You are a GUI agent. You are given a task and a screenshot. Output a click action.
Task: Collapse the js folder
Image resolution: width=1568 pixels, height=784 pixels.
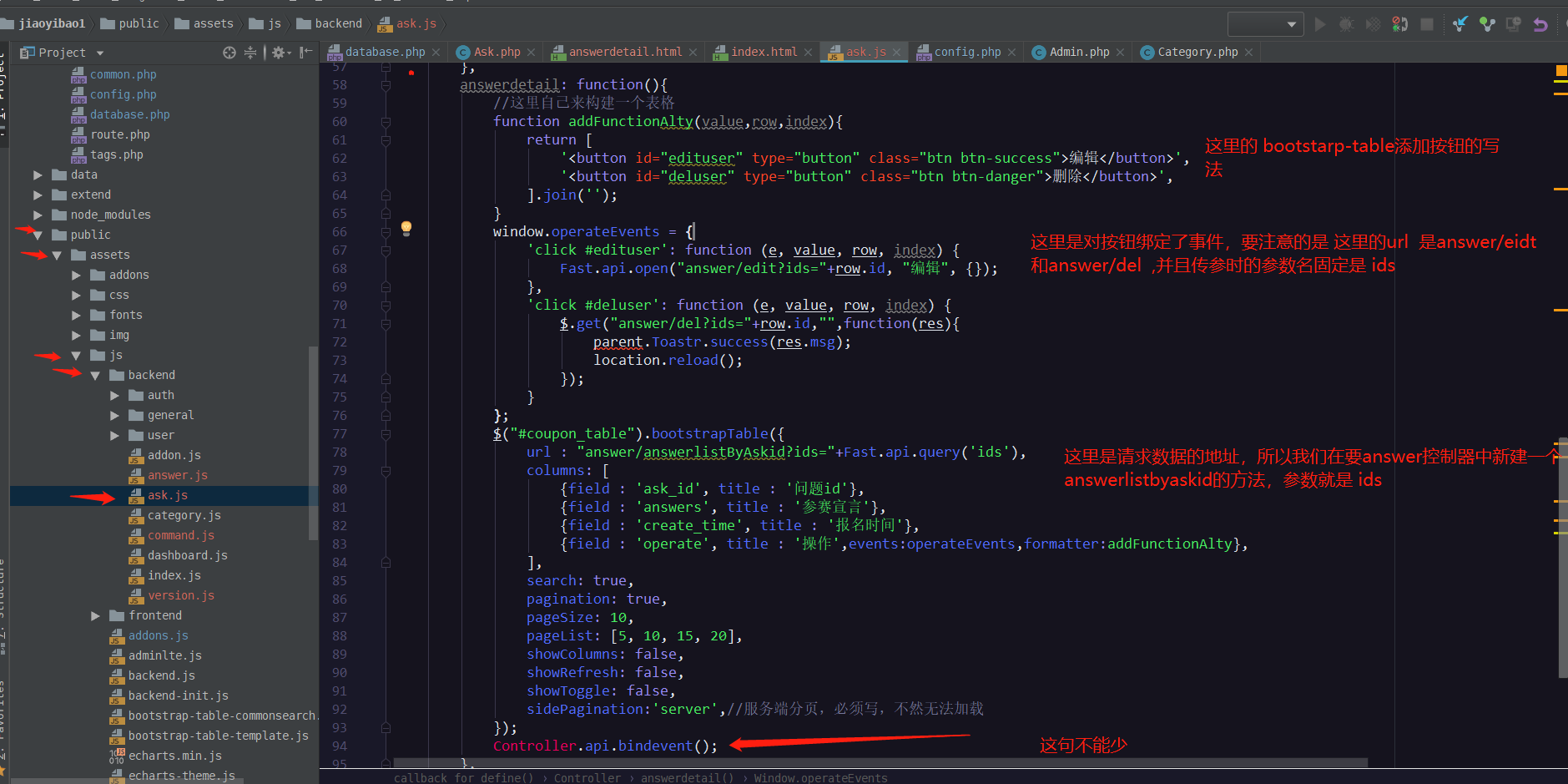coord(76,356)
